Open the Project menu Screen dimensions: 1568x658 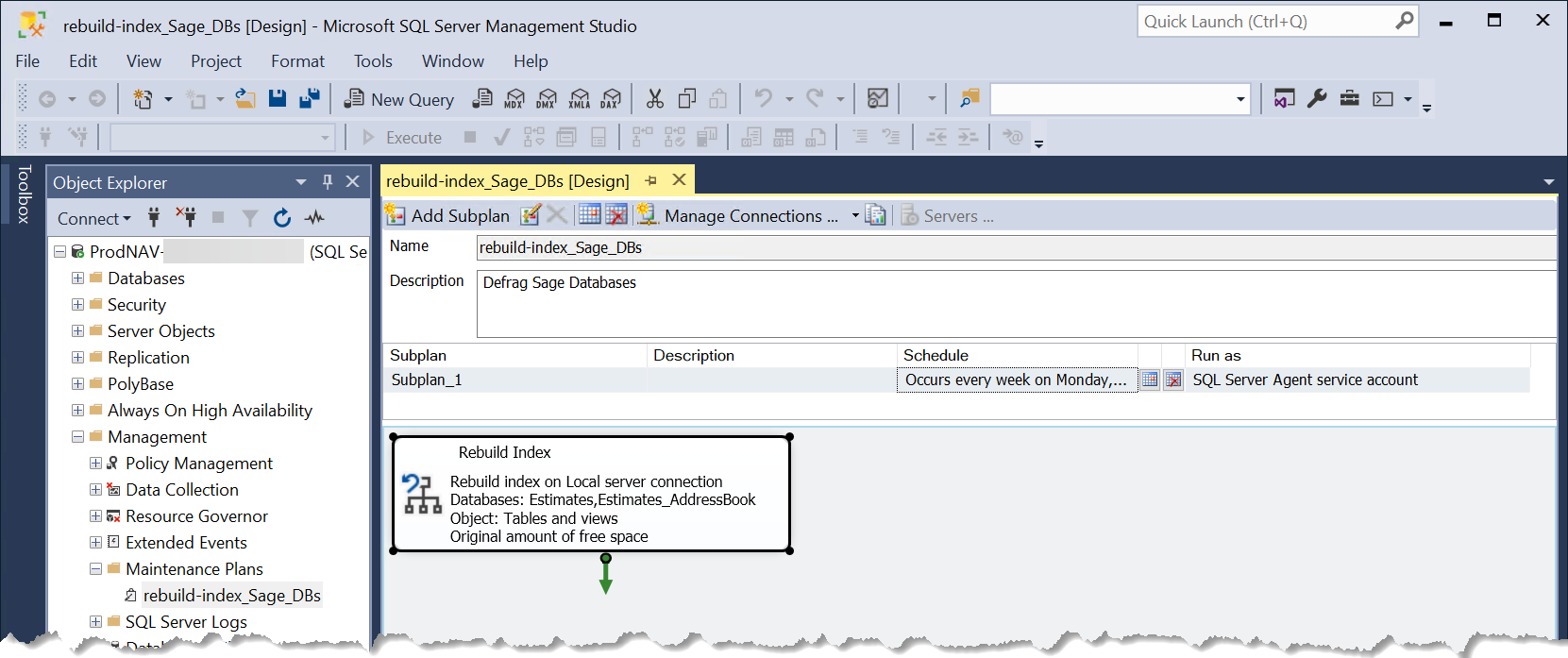216,60
